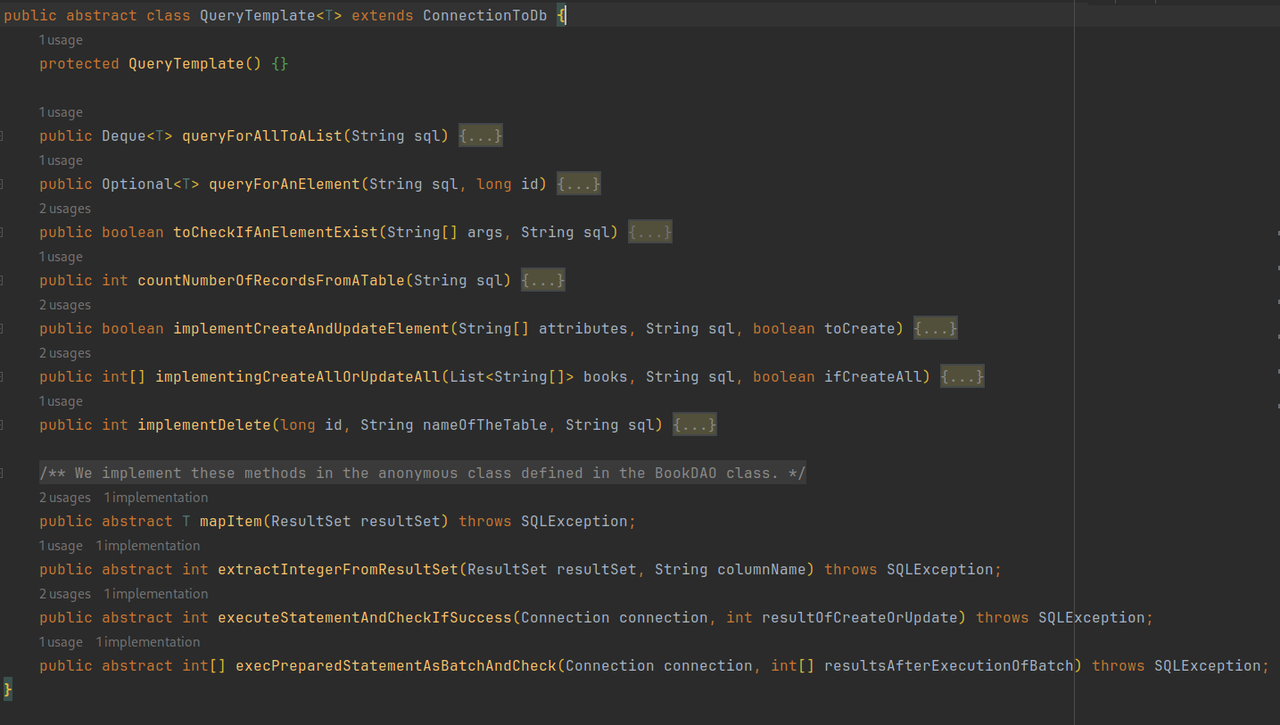Click the gutter icon beside extractIntegerFromResultSet
The width and height of the screenshot is (1280, 725).
pos(5,569)
